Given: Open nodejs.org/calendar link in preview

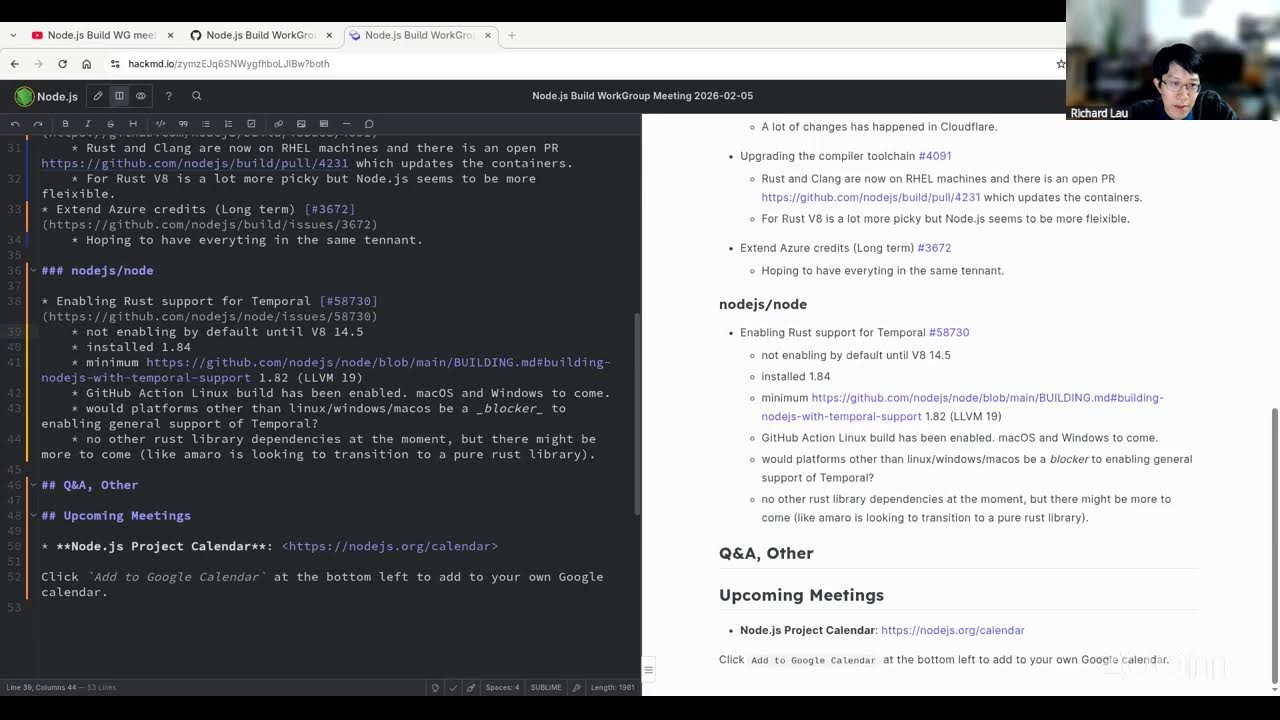Looking at the screenshot, I should 953,631.
